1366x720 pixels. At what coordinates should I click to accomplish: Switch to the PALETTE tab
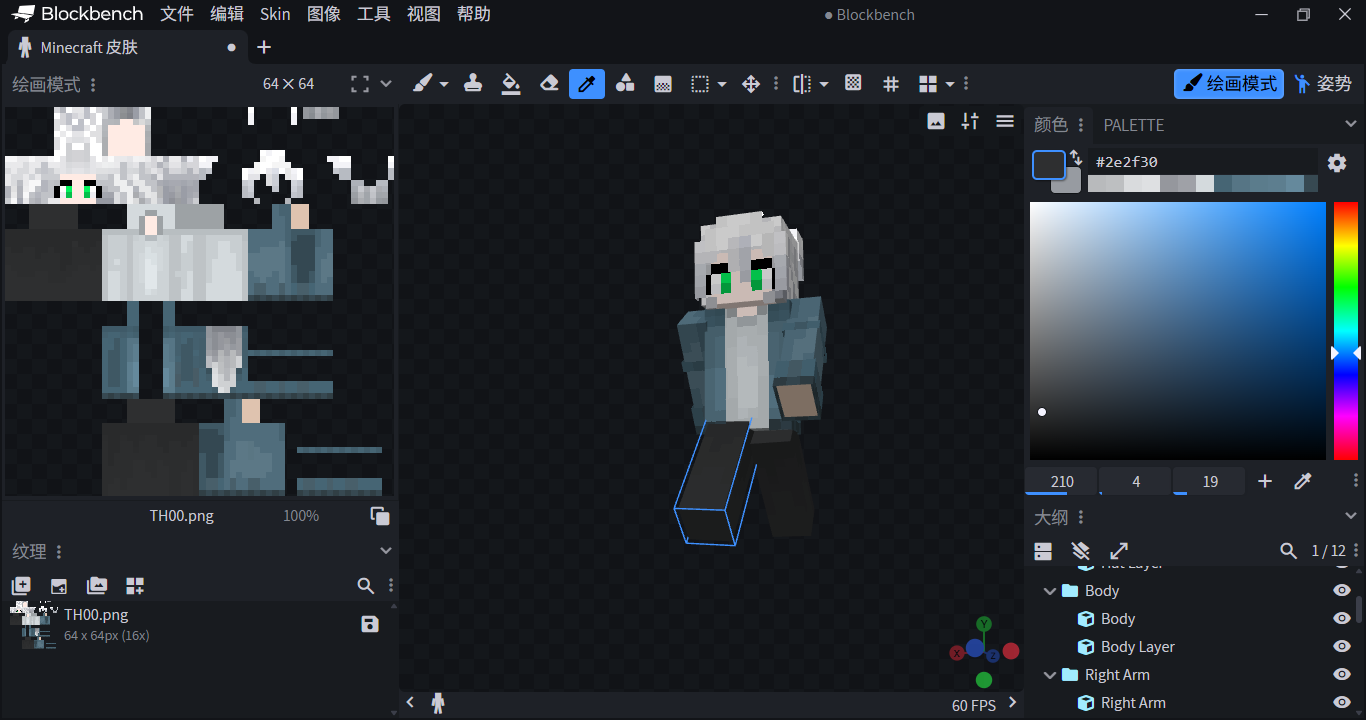[x=1134, y=125]
